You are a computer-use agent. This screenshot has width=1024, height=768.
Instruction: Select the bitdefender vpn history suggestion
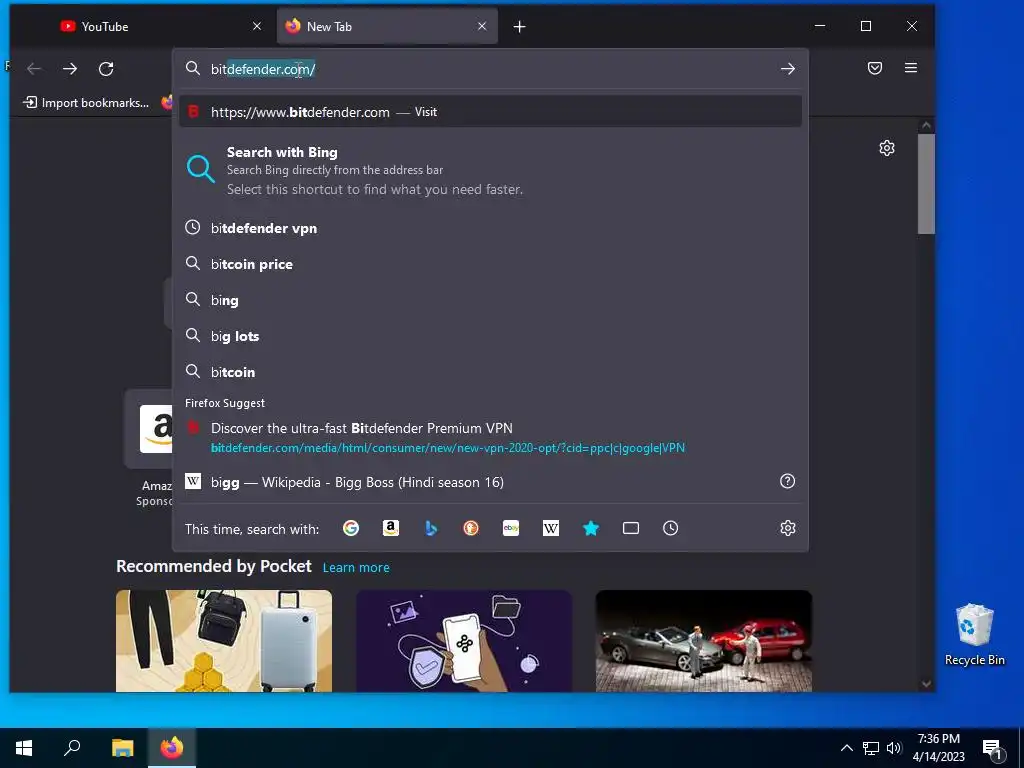click(x=490, y=228)
